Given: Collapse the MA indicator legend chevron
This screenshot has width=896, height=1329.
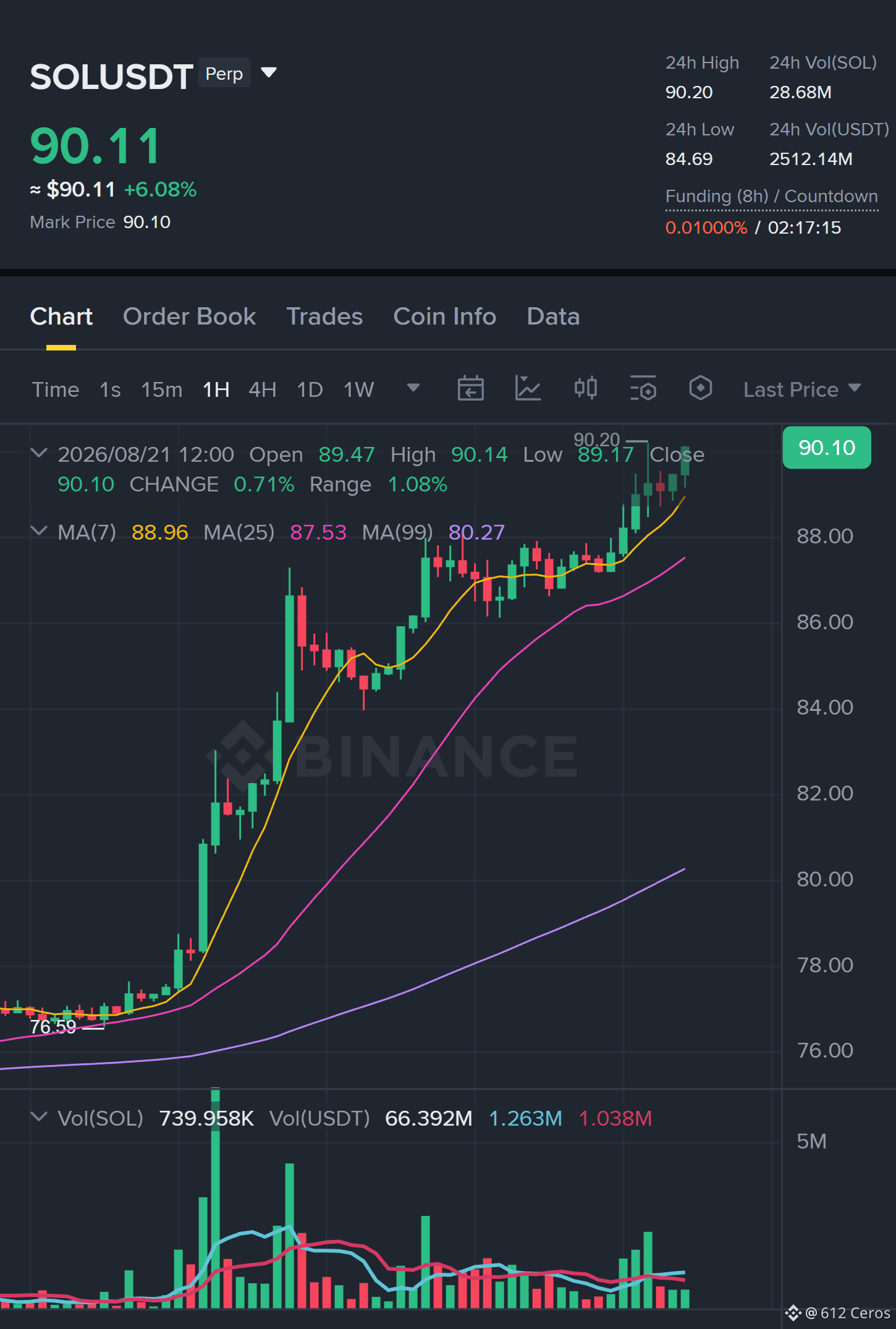Looking at the screenshot, I should point(39,531).
